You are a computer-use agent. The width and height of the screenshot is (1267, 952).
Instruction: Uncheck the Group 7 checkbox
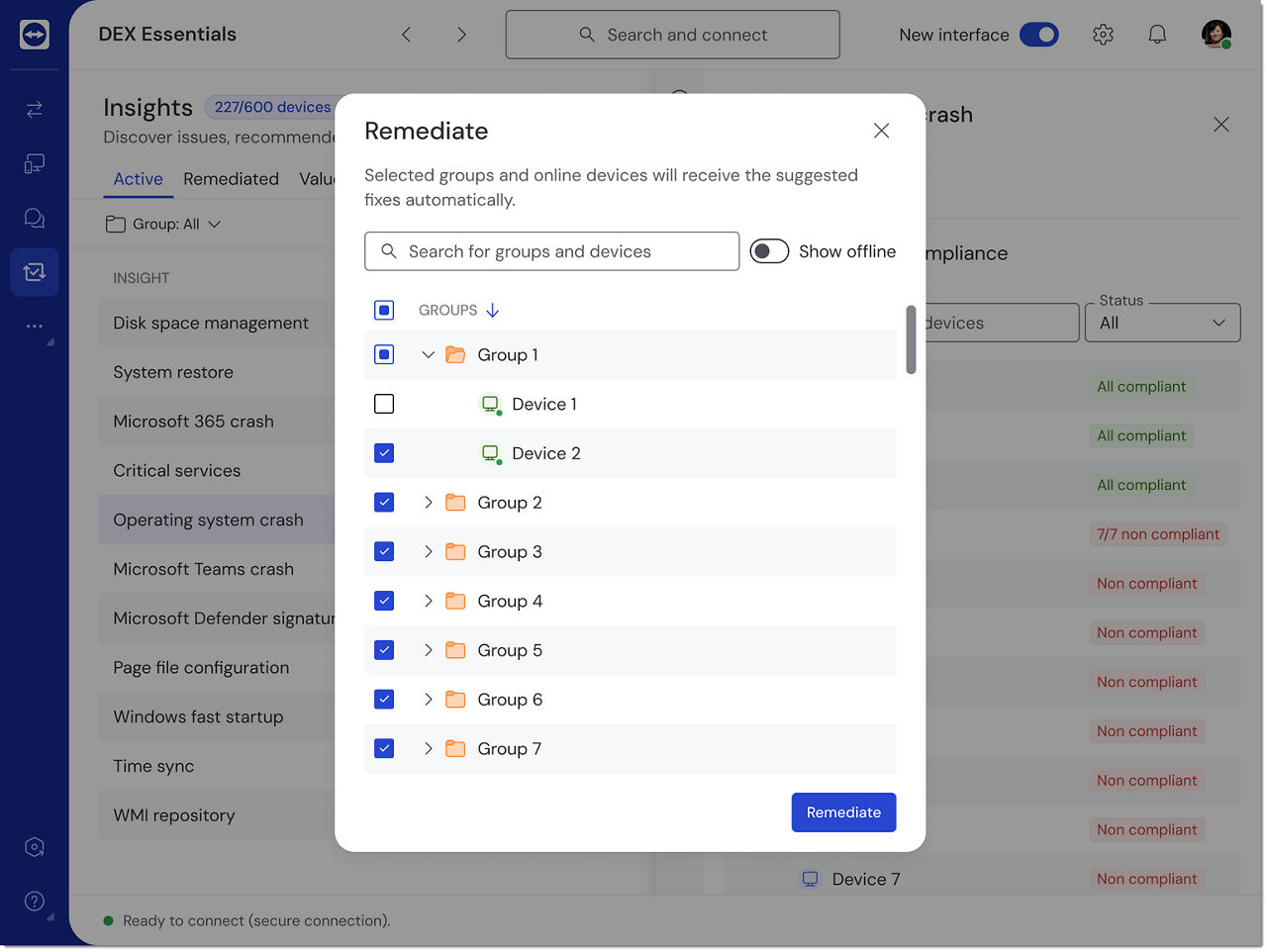click(384, 749)
